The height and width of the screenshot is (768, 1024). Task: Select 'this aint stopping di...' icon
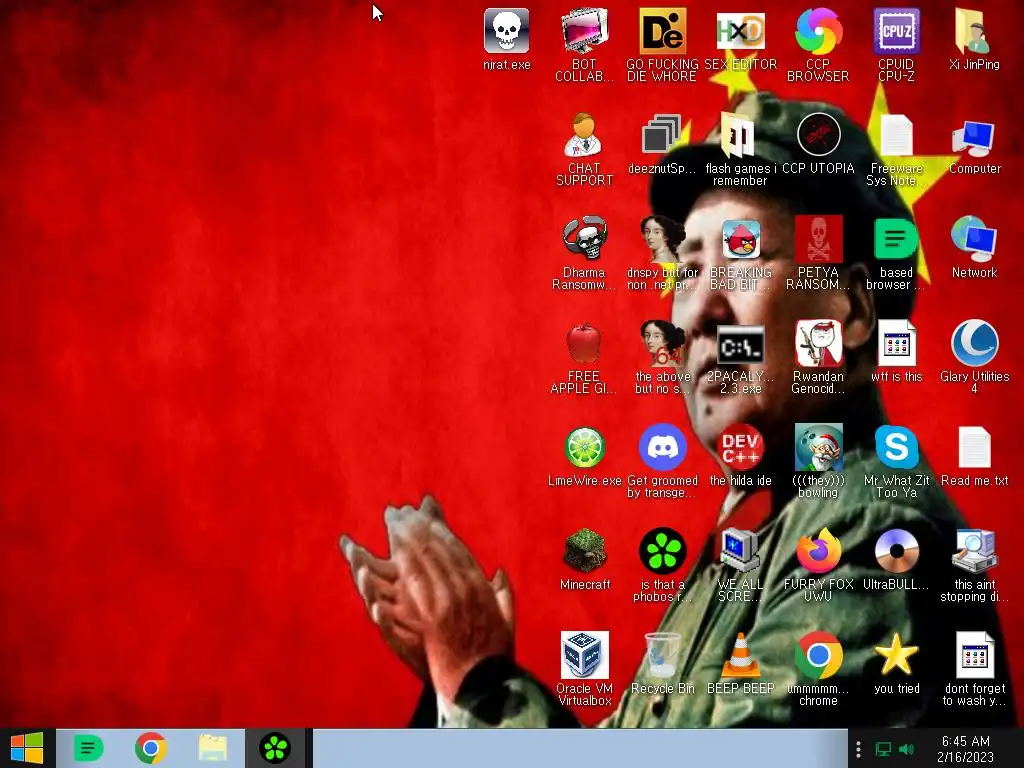tap(974, 550)
